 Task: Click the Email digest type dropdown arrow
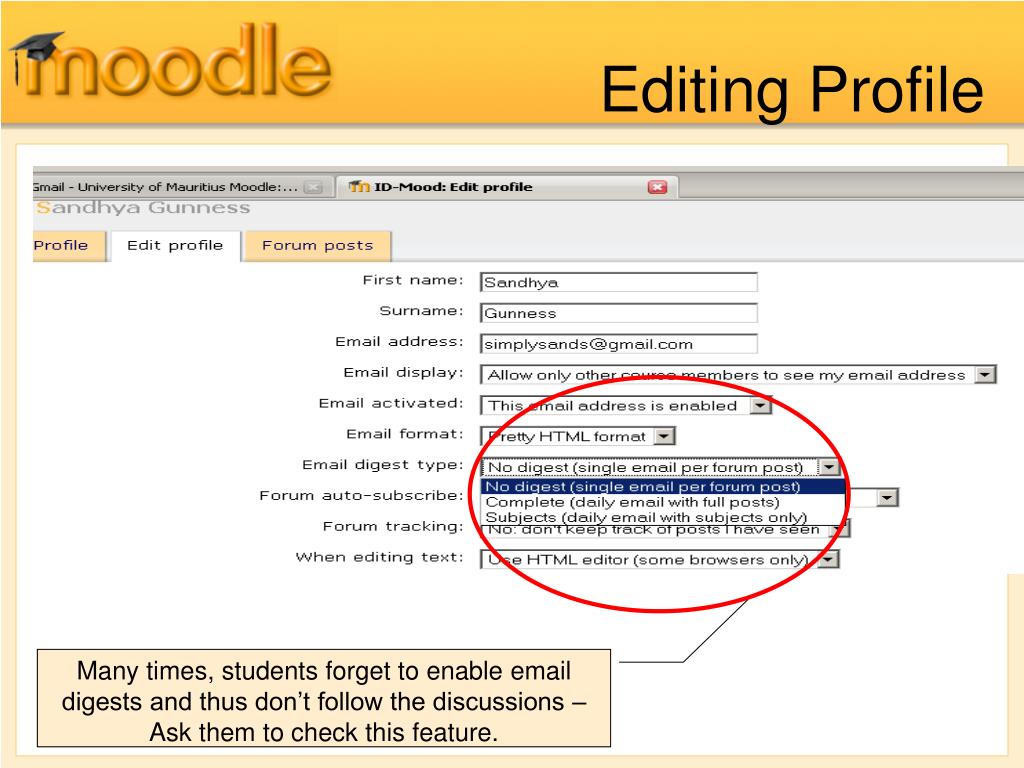pyautogui.click(x=829, y=468)
